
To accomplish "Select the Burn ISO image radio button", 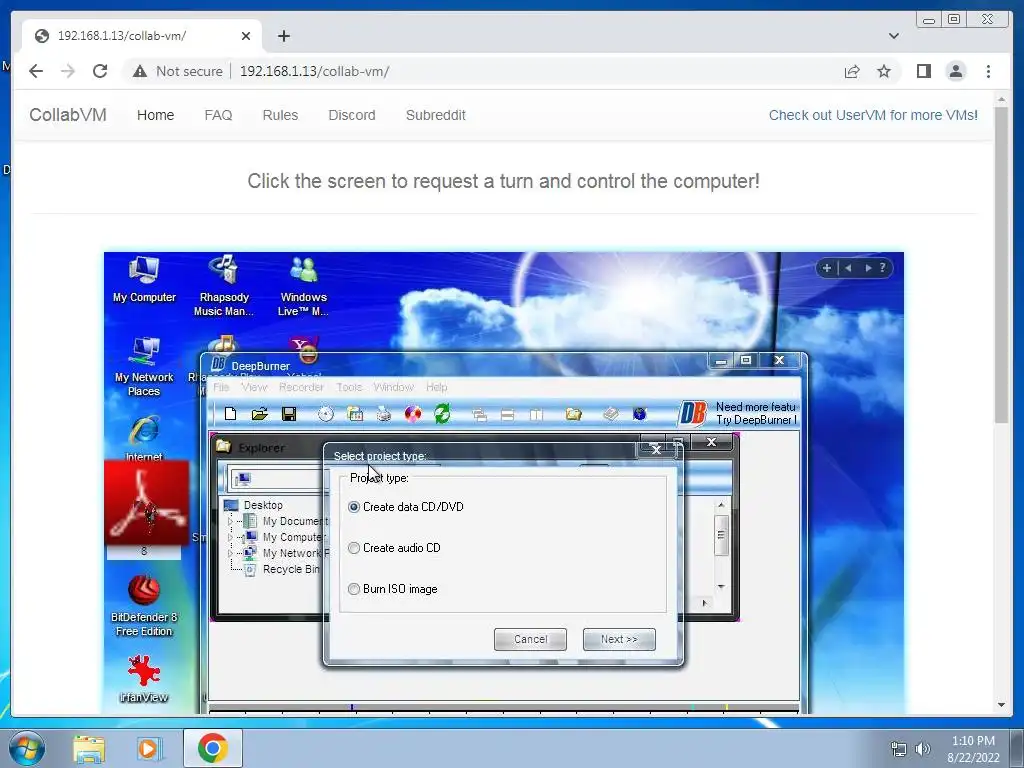I will [354, 589].
